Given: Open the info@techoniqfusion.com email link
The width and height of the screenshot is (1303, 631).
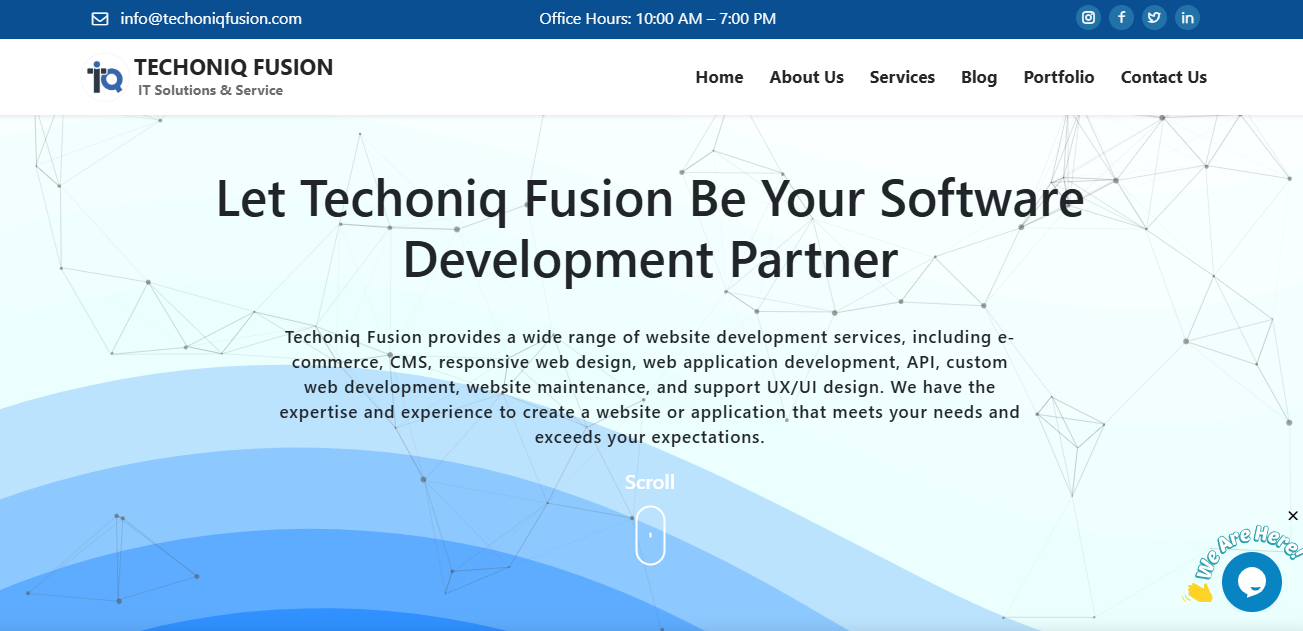Looking at the screenshot, I should (x=210, y=19).
